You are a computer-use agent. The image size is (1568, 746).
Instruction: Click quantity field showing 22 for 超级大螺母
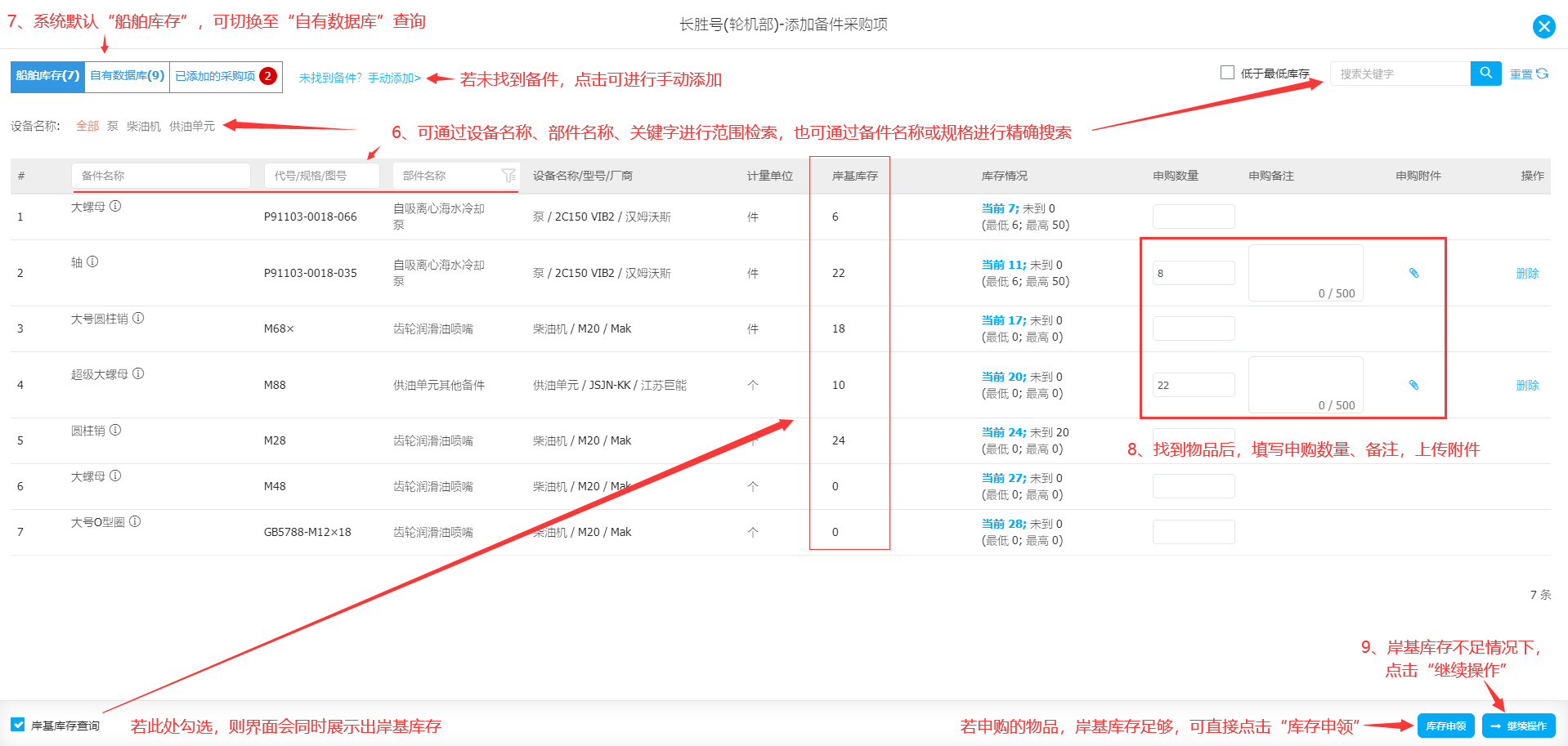[1194, 385]
